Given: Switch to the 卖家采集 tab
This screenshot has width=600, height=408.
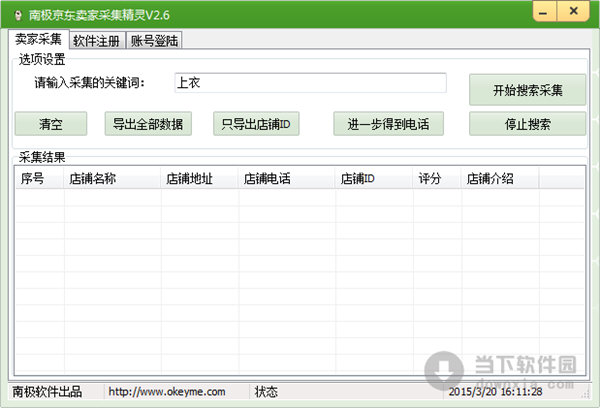Looking at the screenshot, I should point(38,39).
